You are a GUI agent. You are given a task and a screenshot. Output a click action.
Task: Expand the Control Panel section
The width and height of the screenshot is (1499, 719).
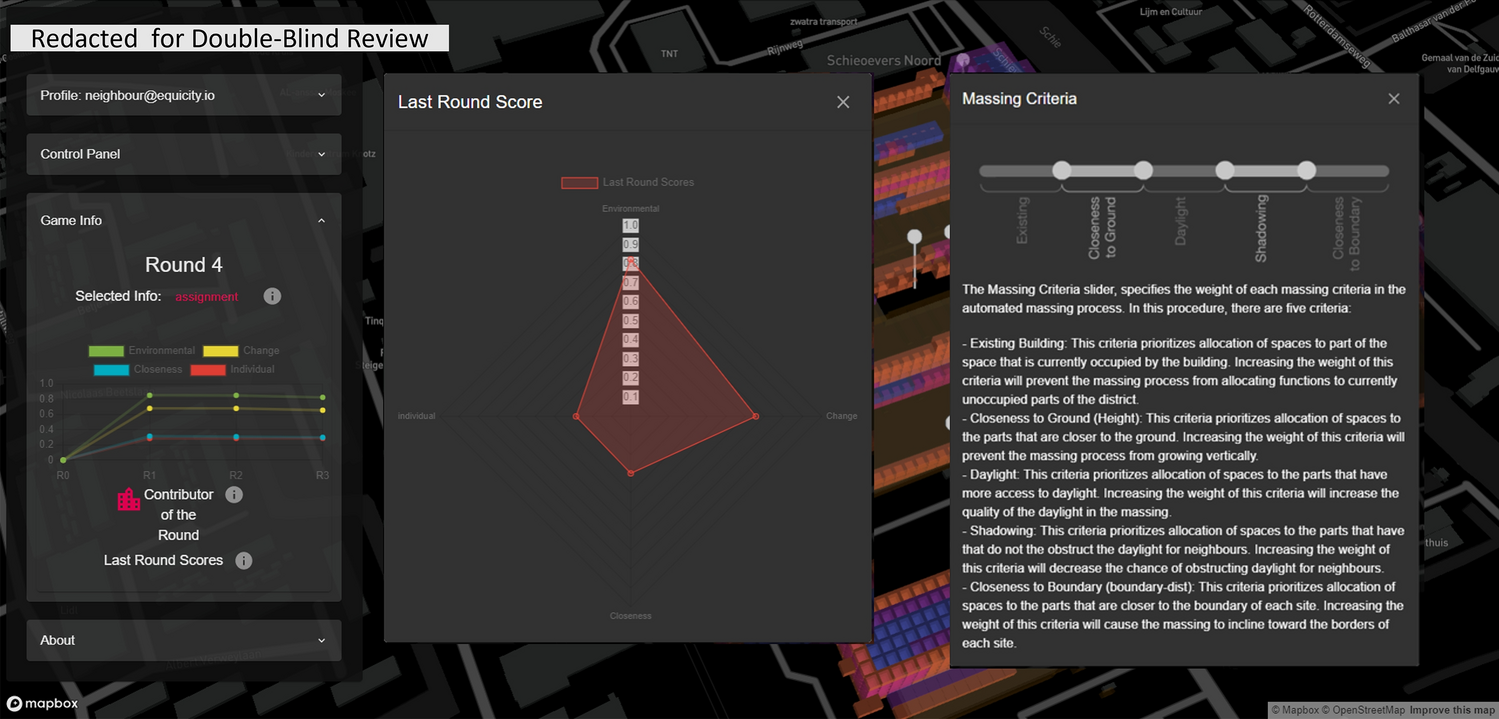point(183,154)
